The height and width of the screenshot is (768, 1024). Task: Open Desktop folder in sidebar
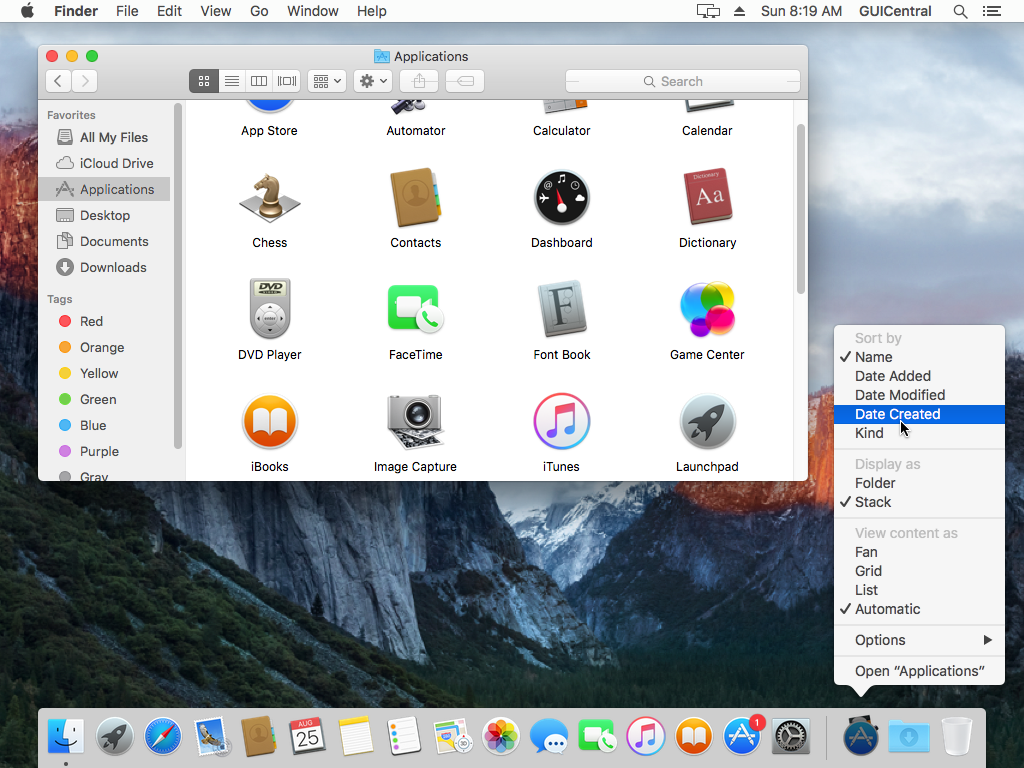click(104, 216)
